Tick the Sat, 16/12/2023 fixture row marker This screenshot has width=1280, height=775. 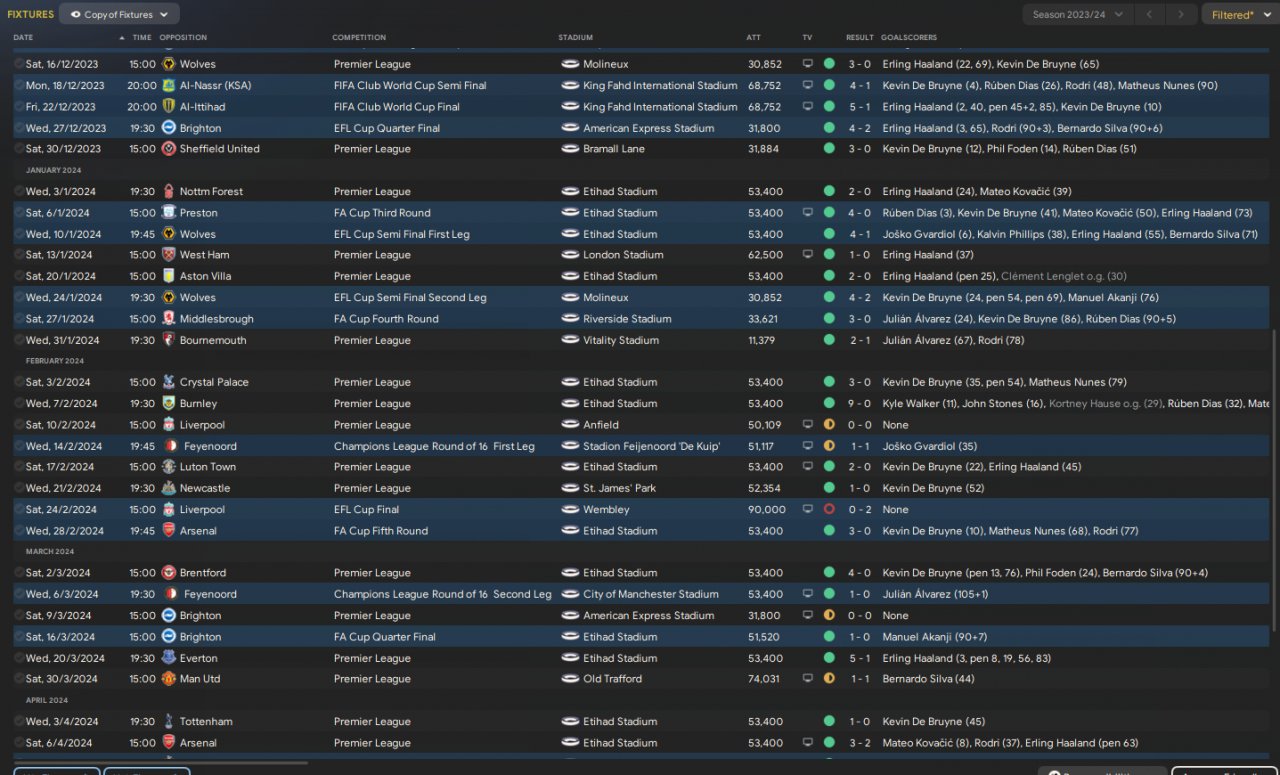[x=19, y=64]
